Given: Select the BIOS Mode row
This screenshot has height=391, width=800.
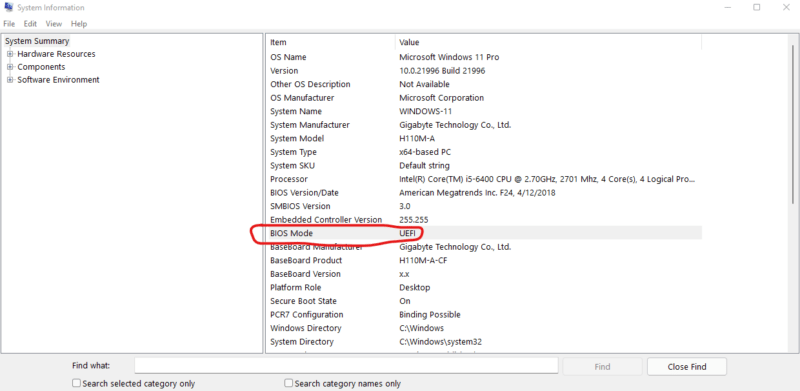Looking at the screenshot, I should [x=485, y=233].
